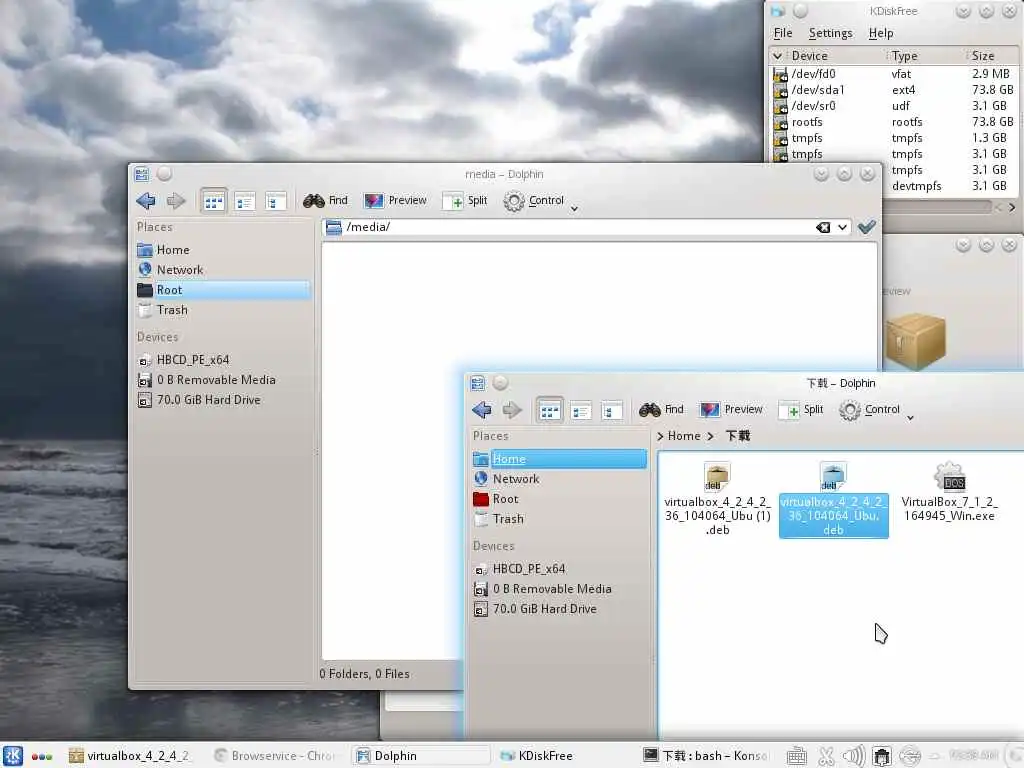Screen dimensions: 1024x768
Task: Confirm location with the checkmark icon
Action: coord(867,227)
